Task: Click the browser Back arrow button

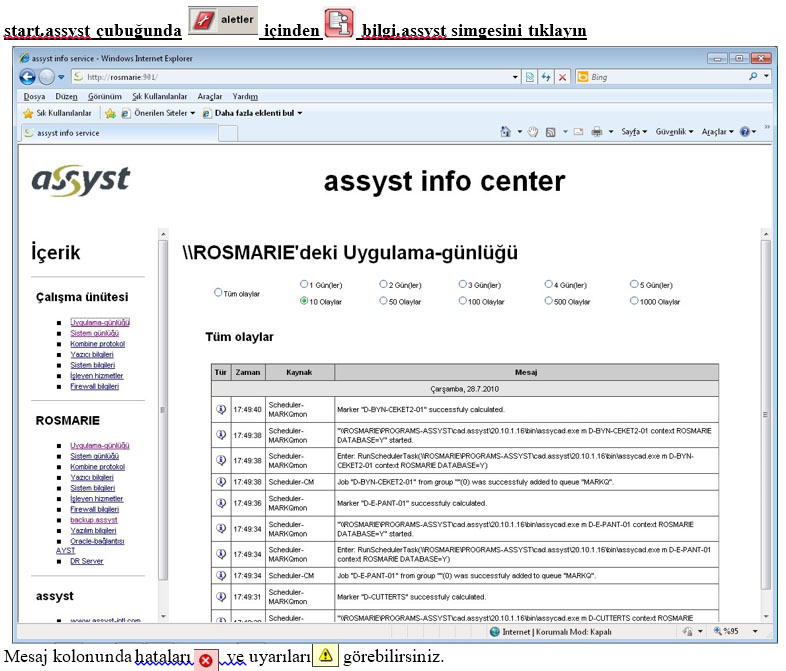Action: tap(28, 77)
